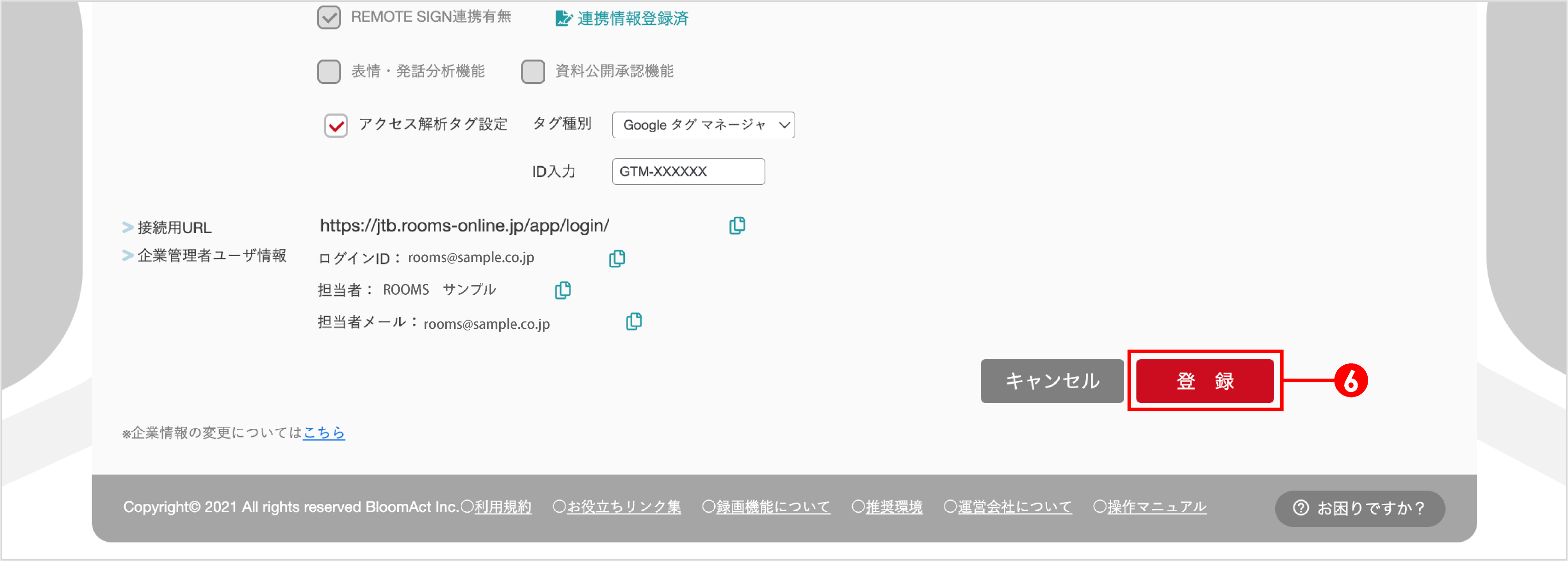
Task: Copy the 担当者メール address via its icon
Action: pyautogui.click(x=633, y=321)
